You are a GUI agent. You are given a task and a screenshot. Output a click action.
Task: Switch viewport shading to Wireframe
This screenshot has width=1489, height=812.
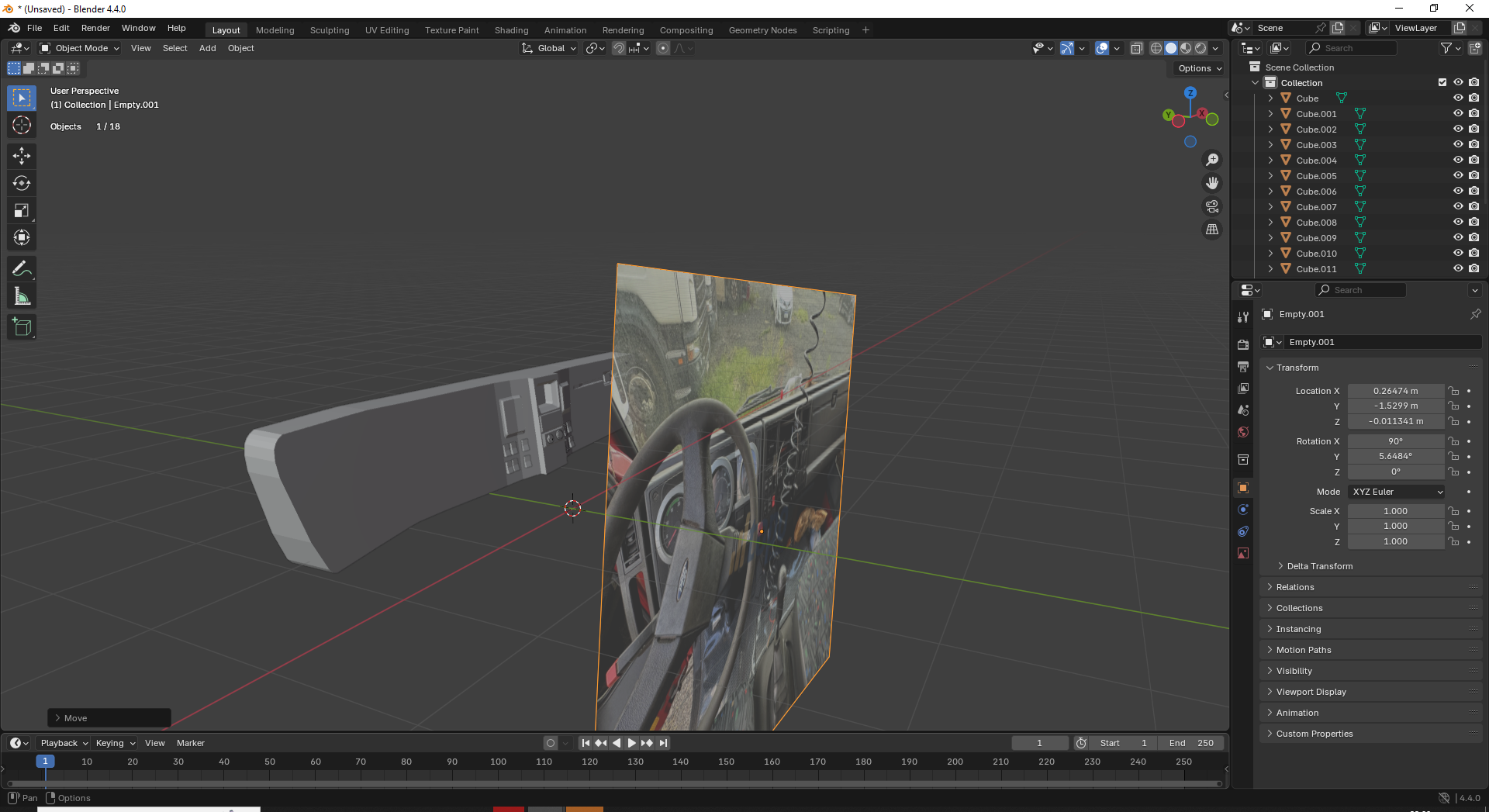(x=1156, y=48)
